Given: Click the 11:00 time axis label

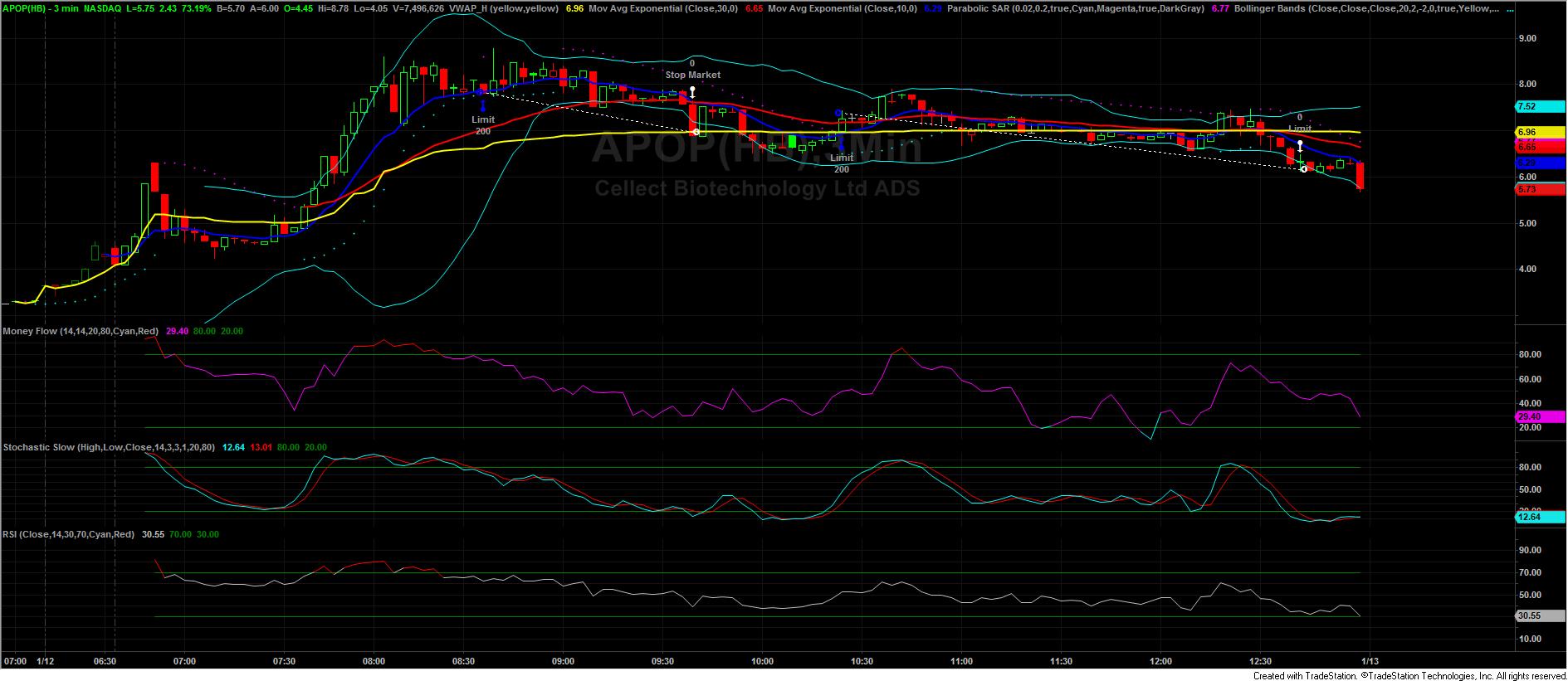Looking at the screenshot, I should pyautogui.click(x=961, y=661).
